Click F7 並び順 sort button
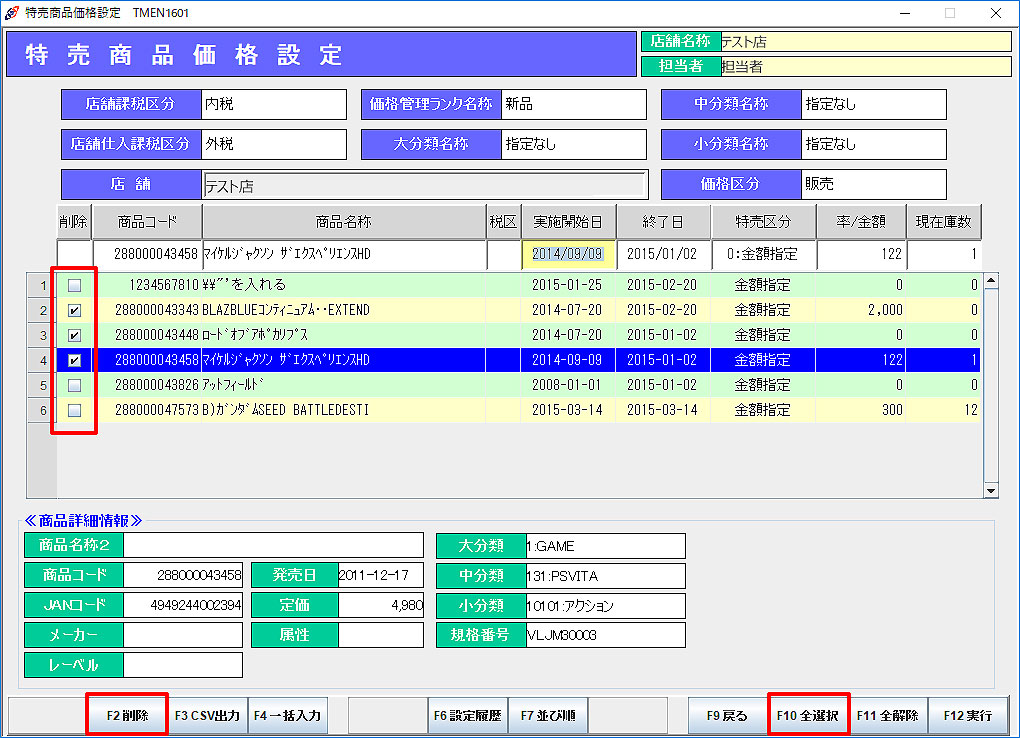 (547, 716)
